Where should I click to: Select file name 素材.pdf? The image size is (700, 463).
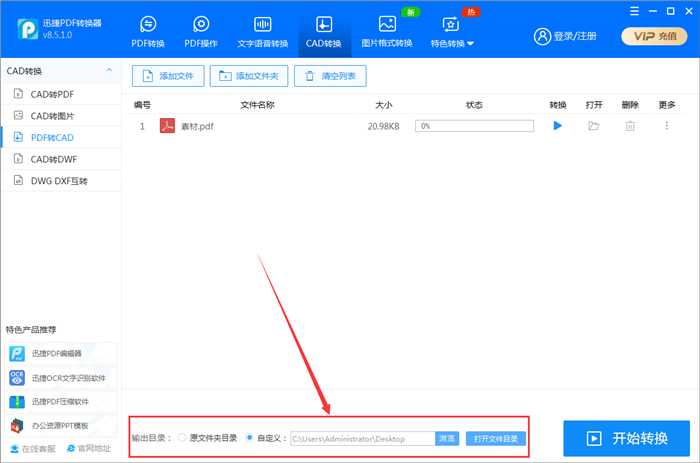click(x=197, y=126)
